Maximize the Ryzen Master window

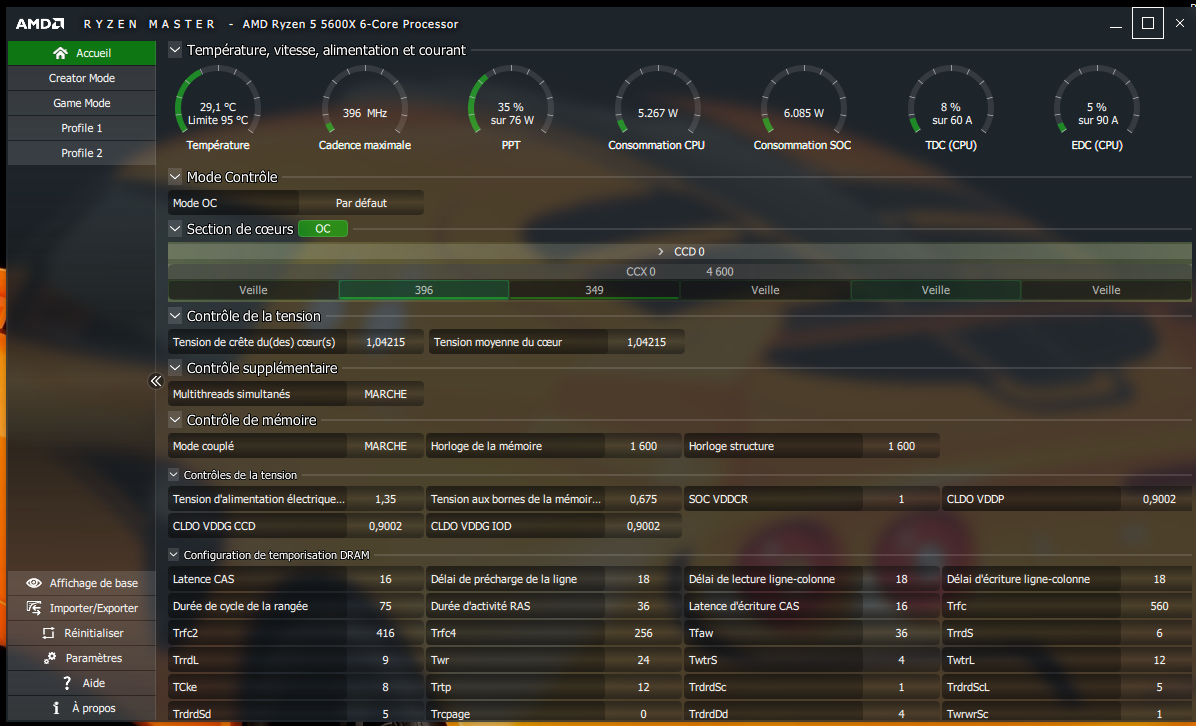pos(1147,23)
